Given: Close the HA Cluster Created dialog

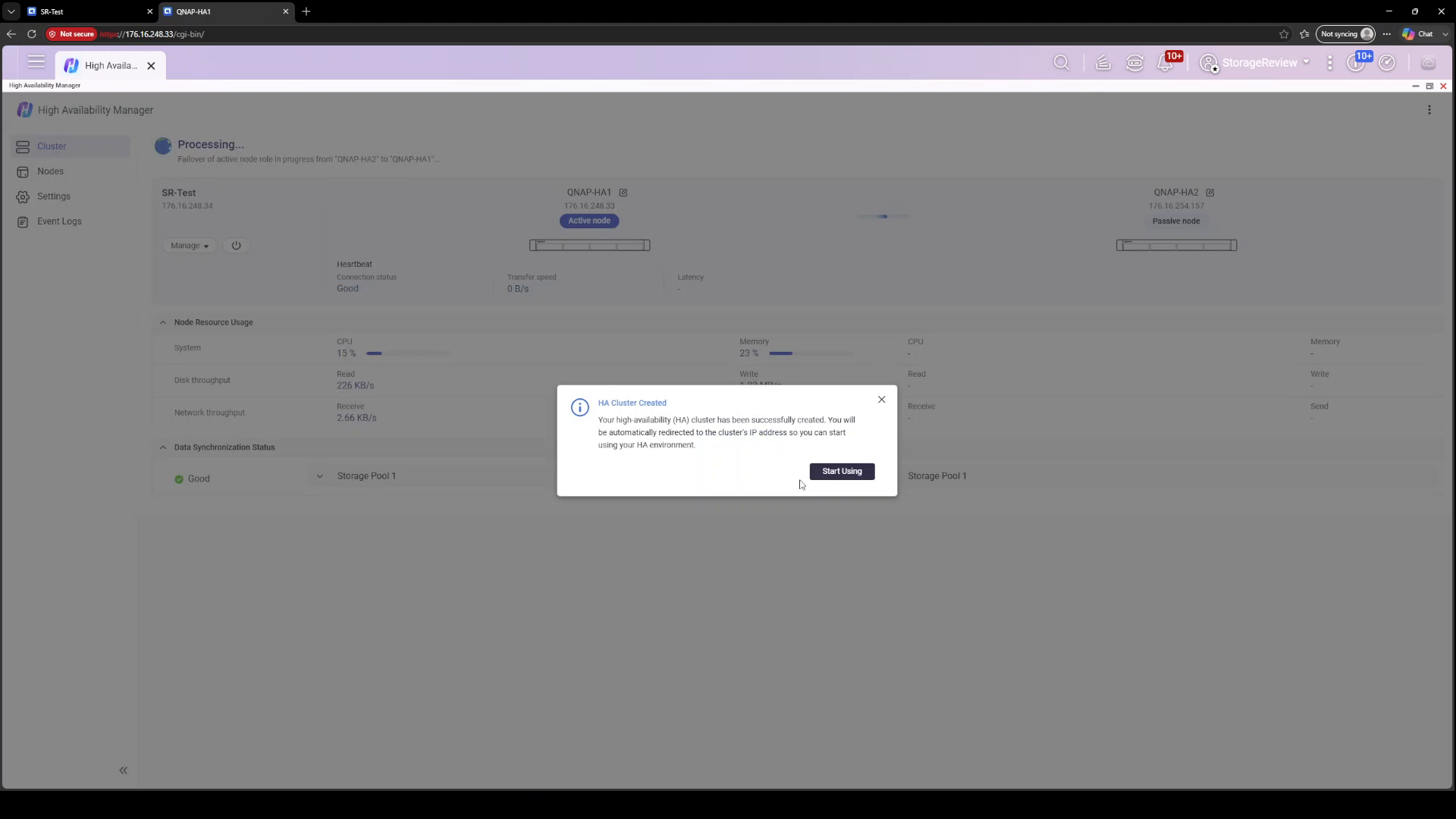Looking at the screenshot, I should pyautogui.click(x=881, y=400).
